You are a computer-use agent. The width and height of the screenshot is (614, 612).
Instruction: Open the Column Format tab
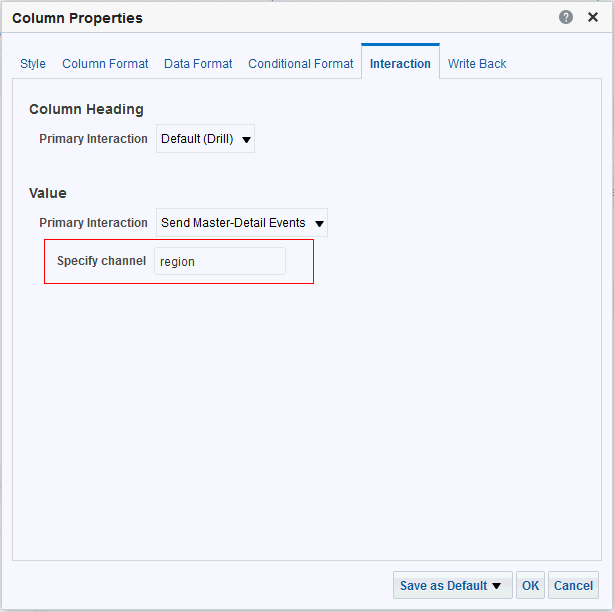coord(105,64)
